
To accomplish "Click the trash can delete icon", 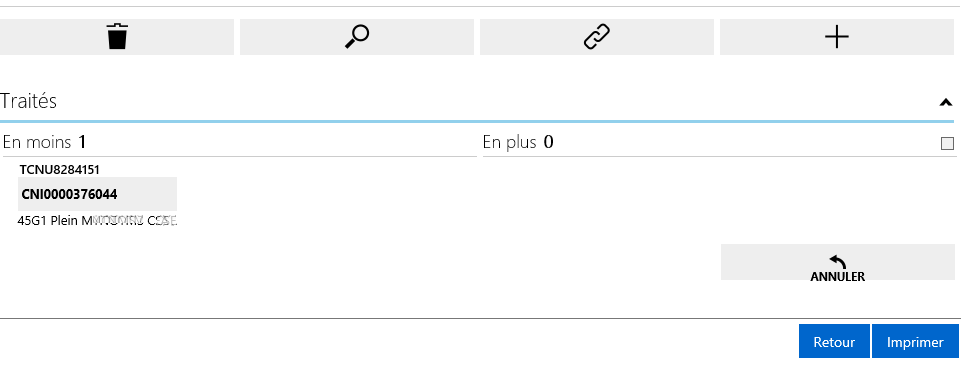I will (x=117, y=37).
